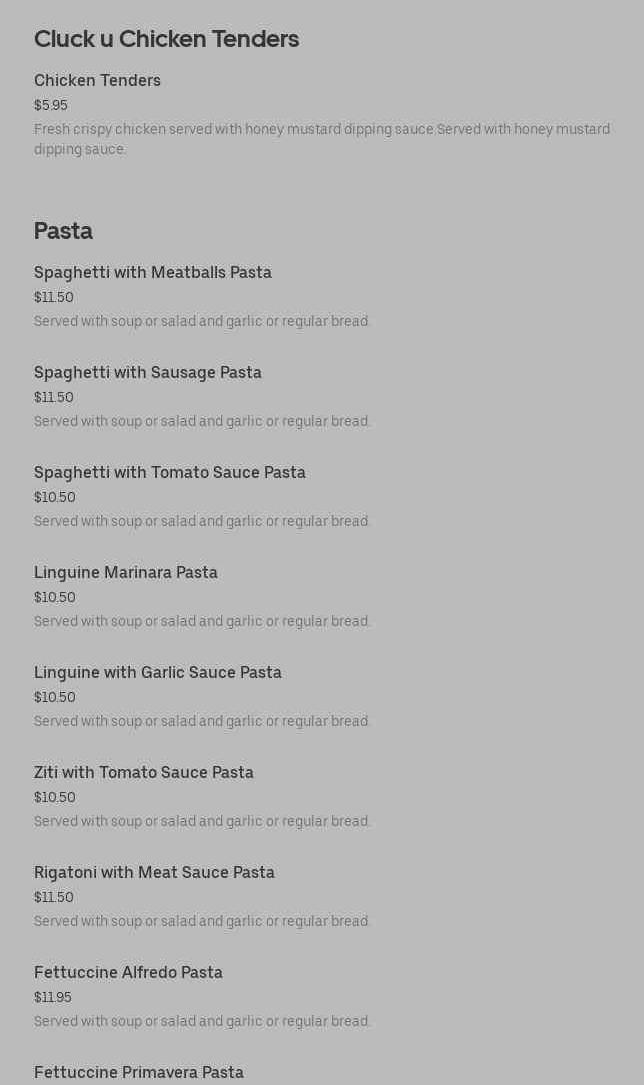The height and width of the screenshot is (1085, 644).
Task: Open the Fettuccine Primavera Pasta item
Action: click(x=138, y=1072)
